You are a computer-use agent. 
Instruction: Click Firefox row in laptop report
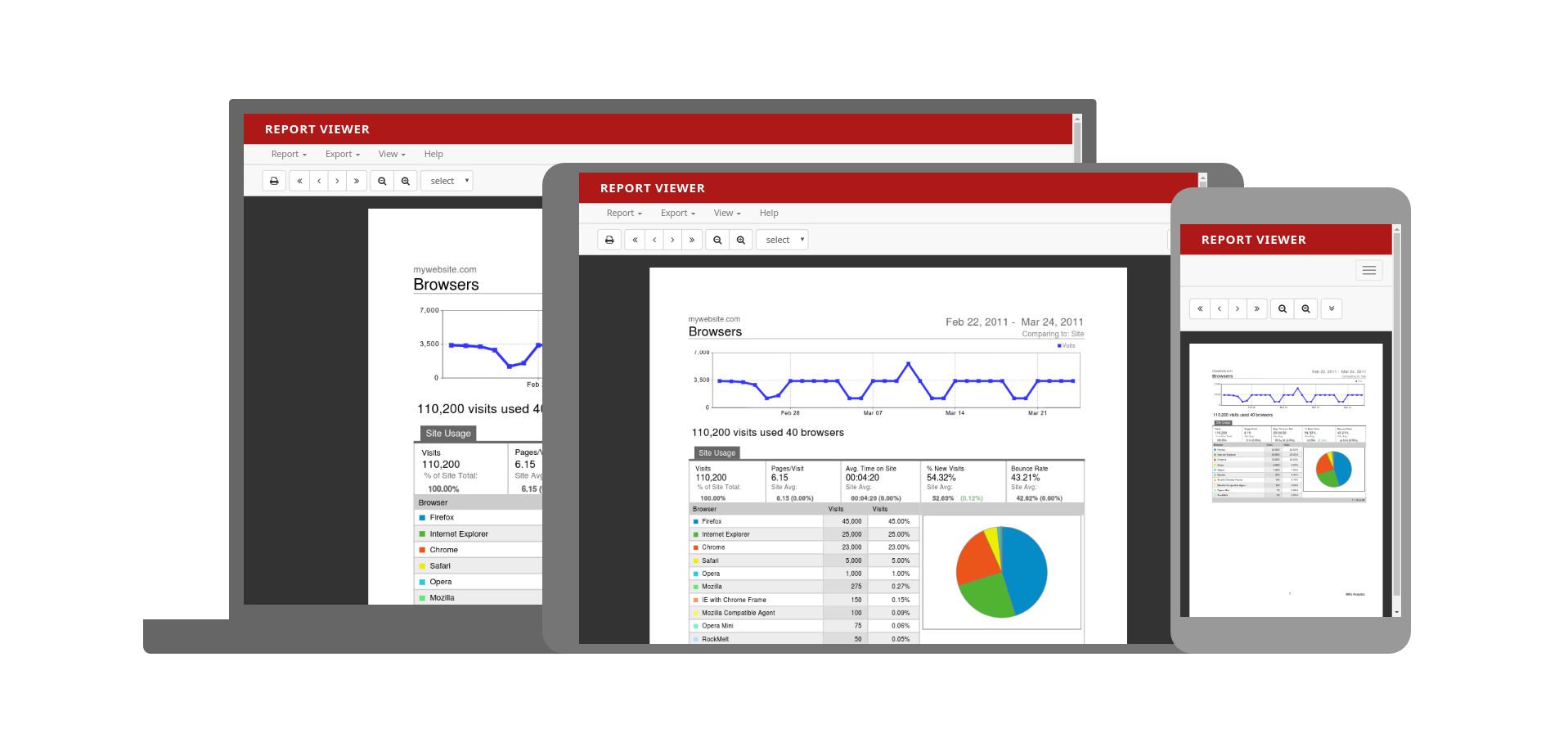pos(478,518)
